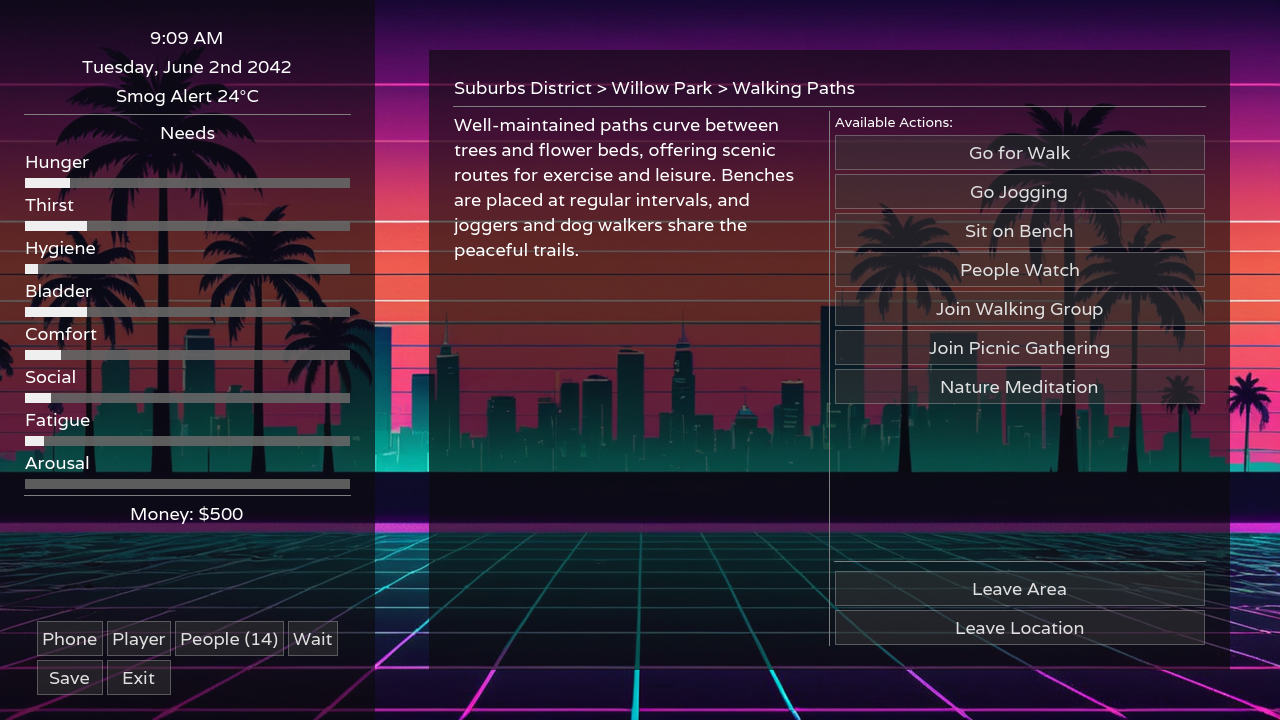The width and height of the screenshot is (1280, 720).
Task: Click the date Tuesday, June 2nd 2042
Action: 187,67
